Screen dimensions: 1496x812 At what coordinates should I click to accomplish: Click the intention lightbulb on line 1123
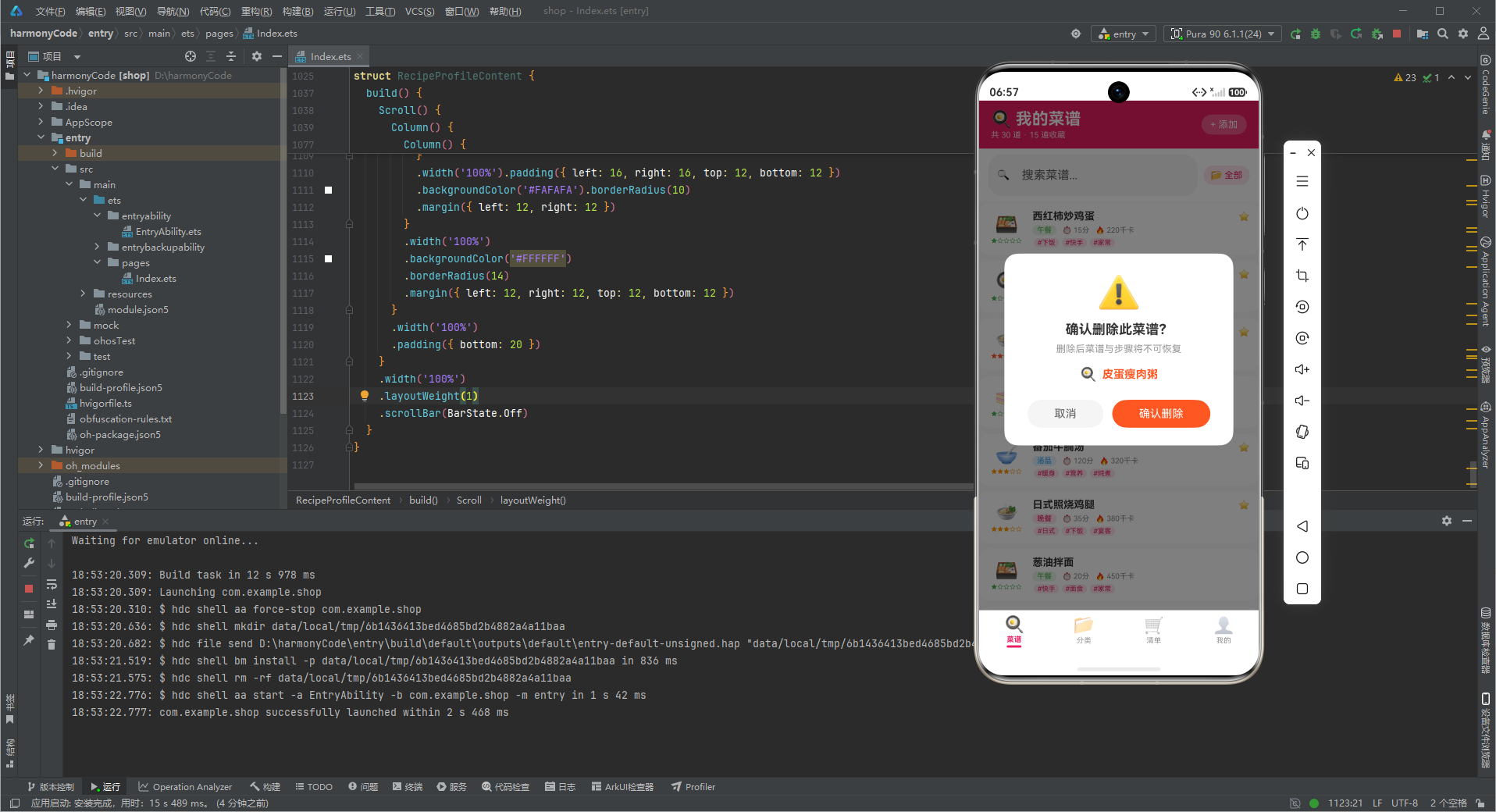click(x=365, y=396)
